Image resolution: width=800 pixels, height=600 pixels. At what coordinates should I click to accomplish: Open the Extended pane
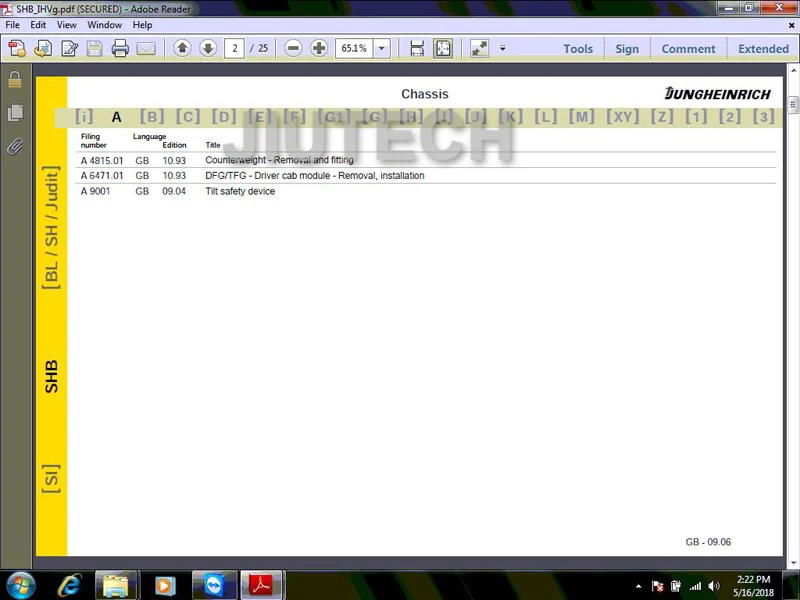pos(763,48)
